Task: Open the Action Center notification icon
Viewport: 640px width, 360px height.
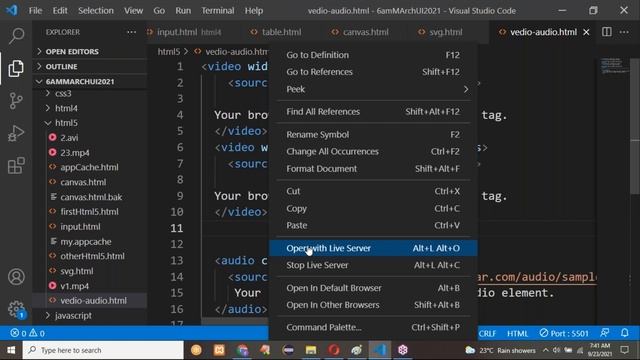Action: pos(624,350)
